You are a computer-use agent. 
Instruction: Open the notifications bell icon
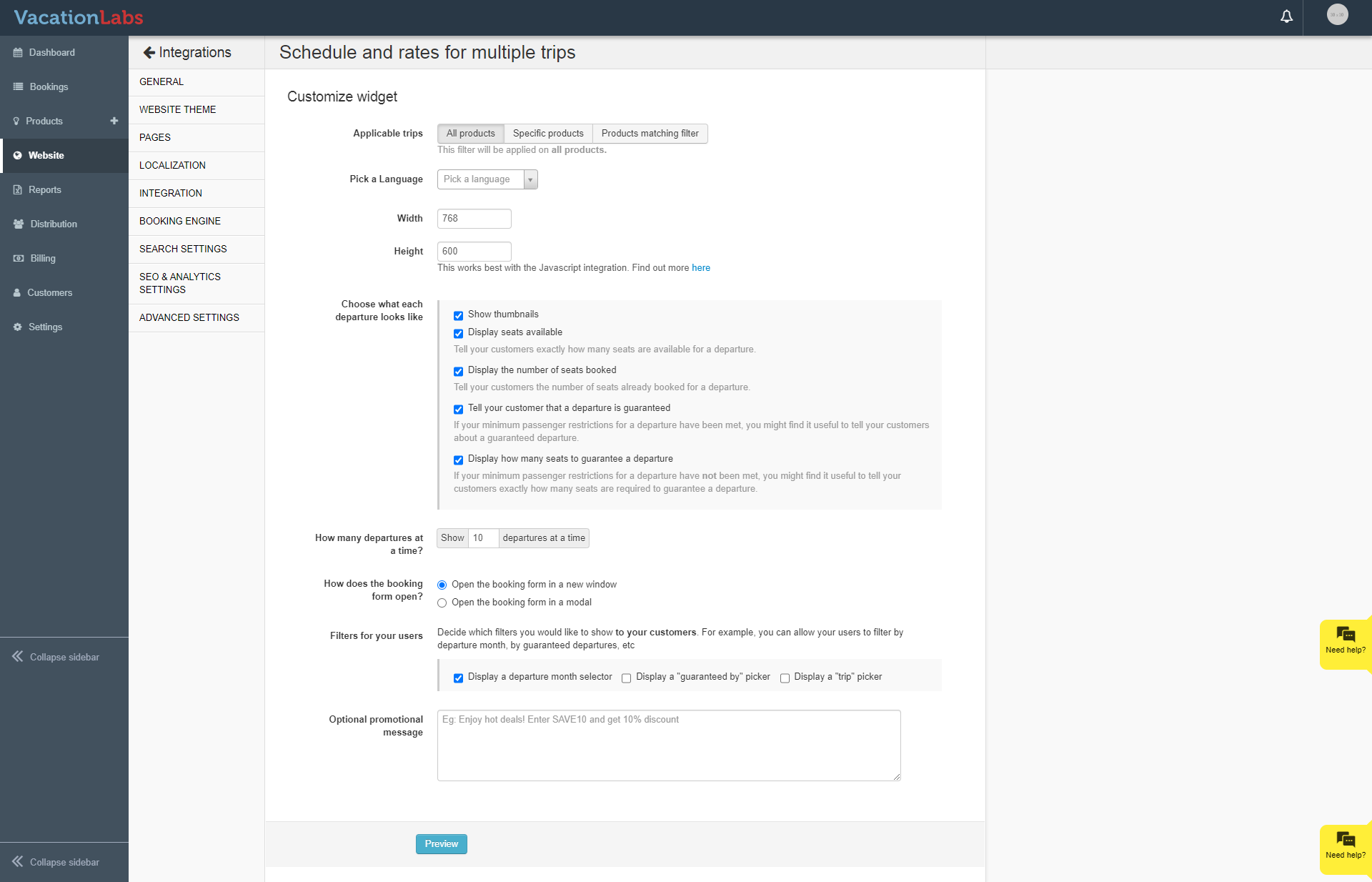point(1286,16)
